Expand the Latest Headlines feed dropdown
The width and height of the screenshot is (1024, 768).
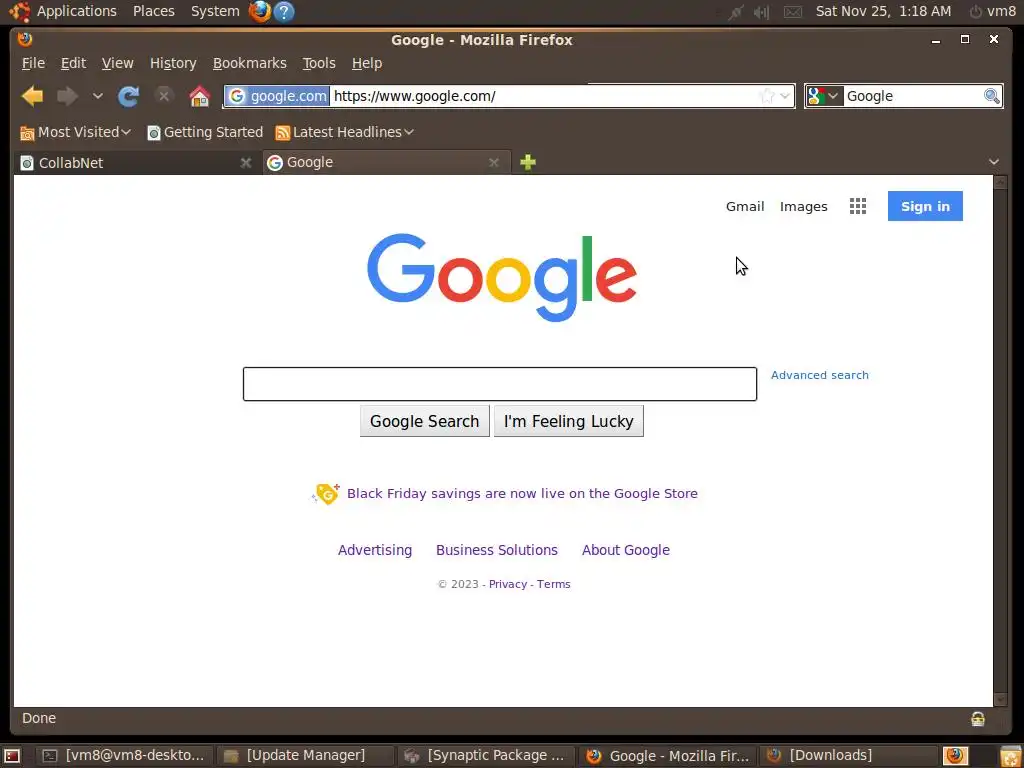pos(345,133)
